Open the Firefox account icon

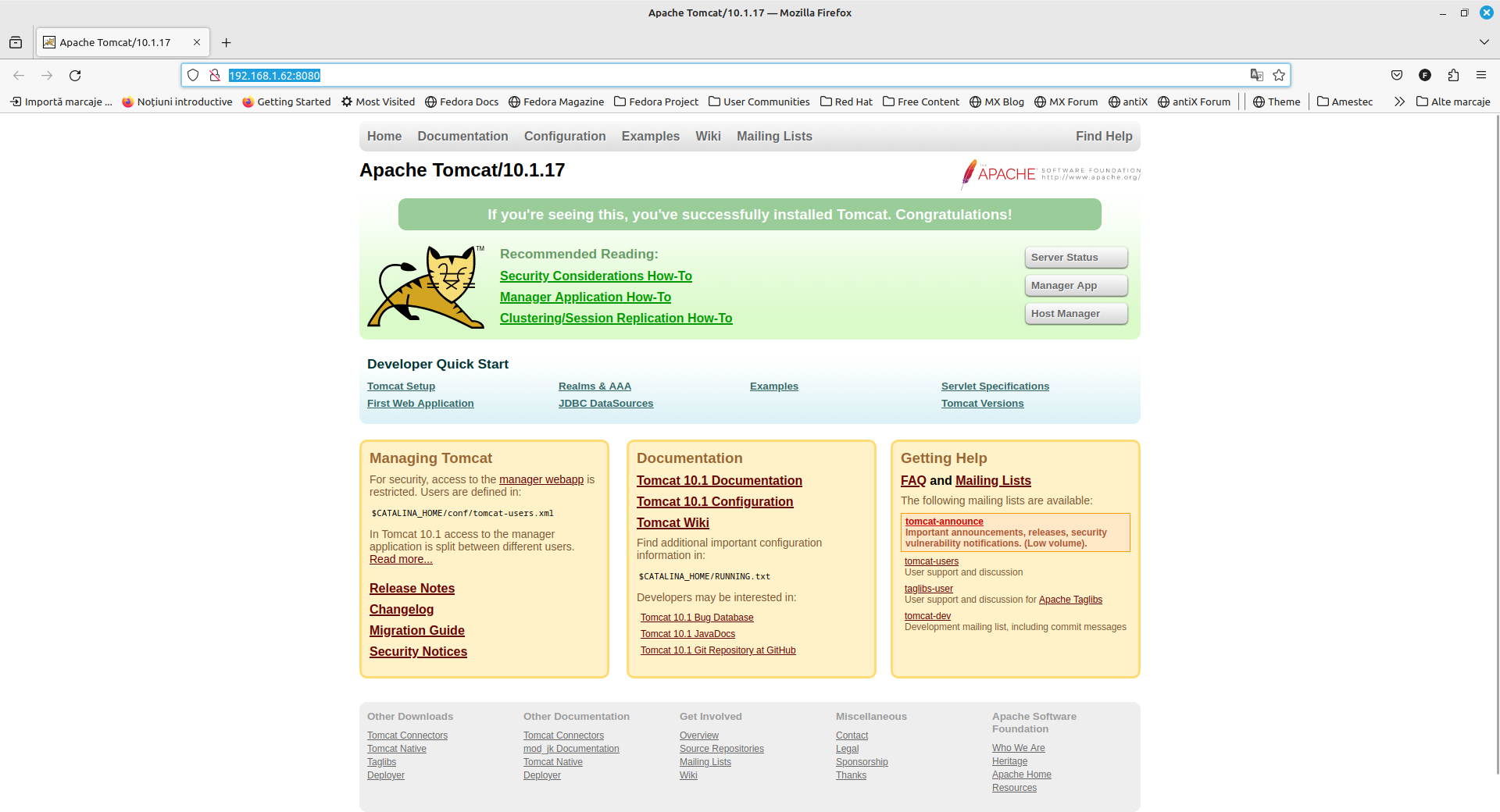tap(1425, 75)
